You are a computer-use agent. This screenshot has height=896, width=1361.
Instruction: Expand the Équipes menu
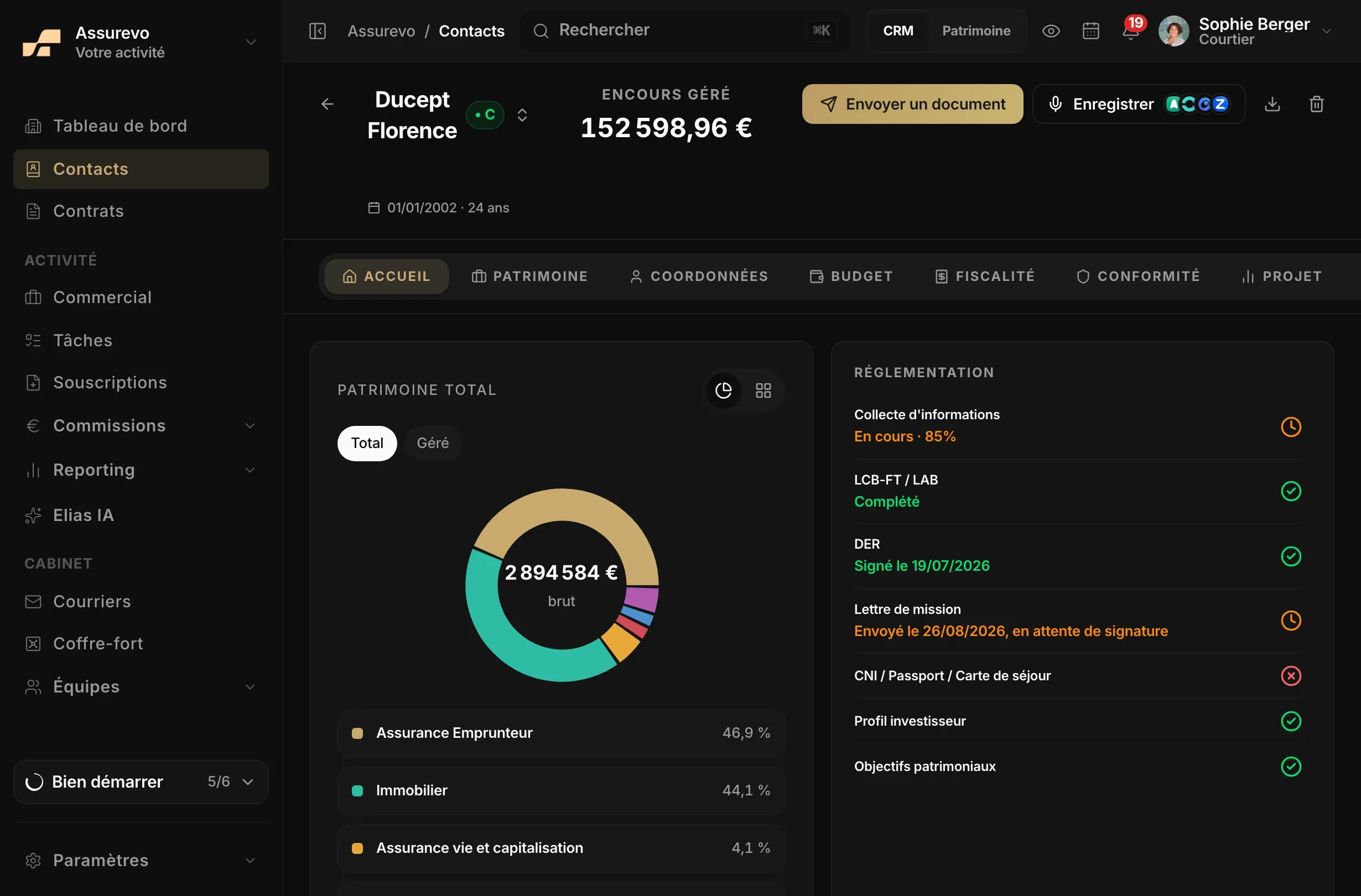coord(250,687)
